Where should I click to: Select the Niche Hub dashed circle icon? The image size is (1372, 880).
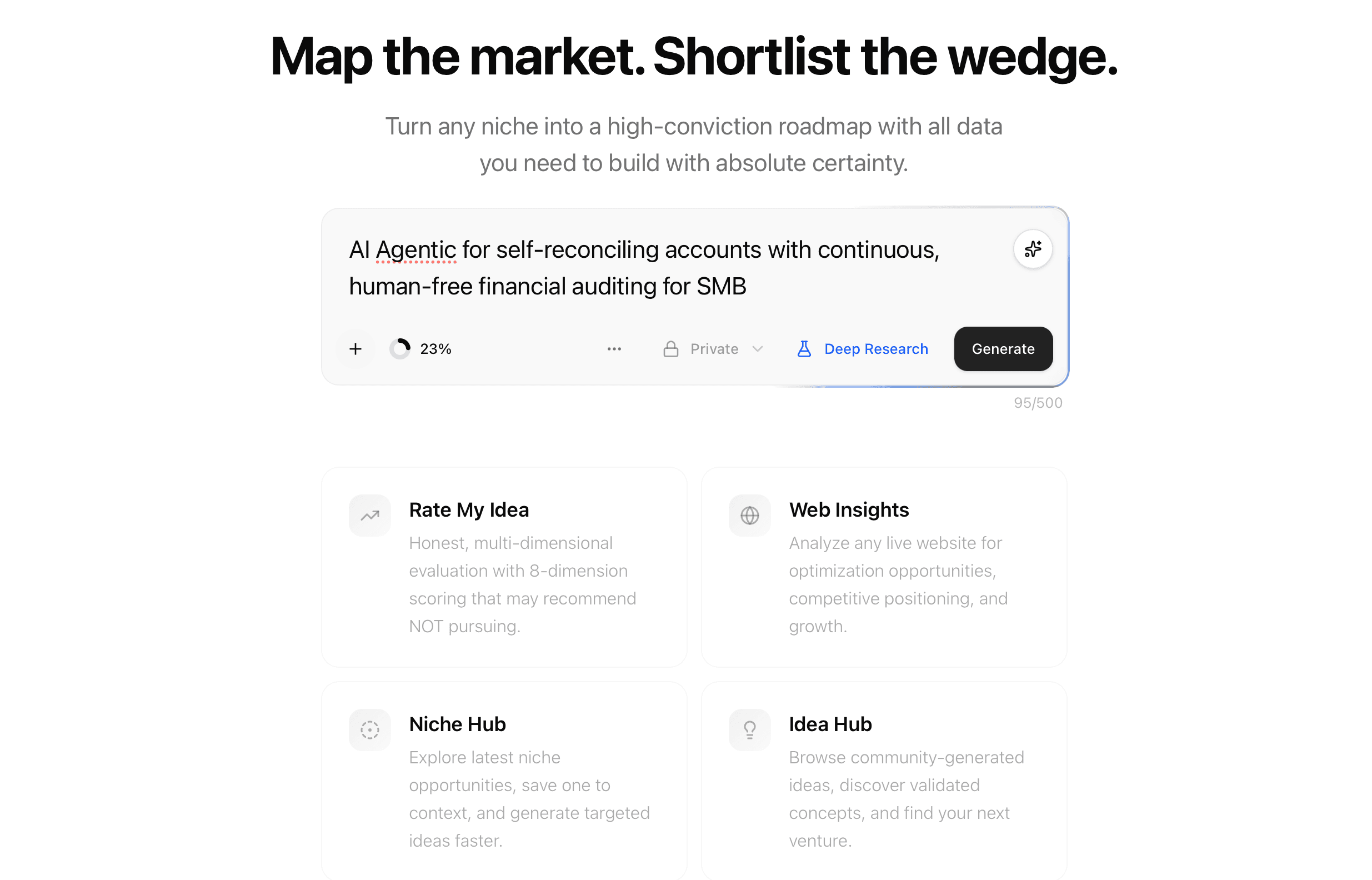pos(369,729)
